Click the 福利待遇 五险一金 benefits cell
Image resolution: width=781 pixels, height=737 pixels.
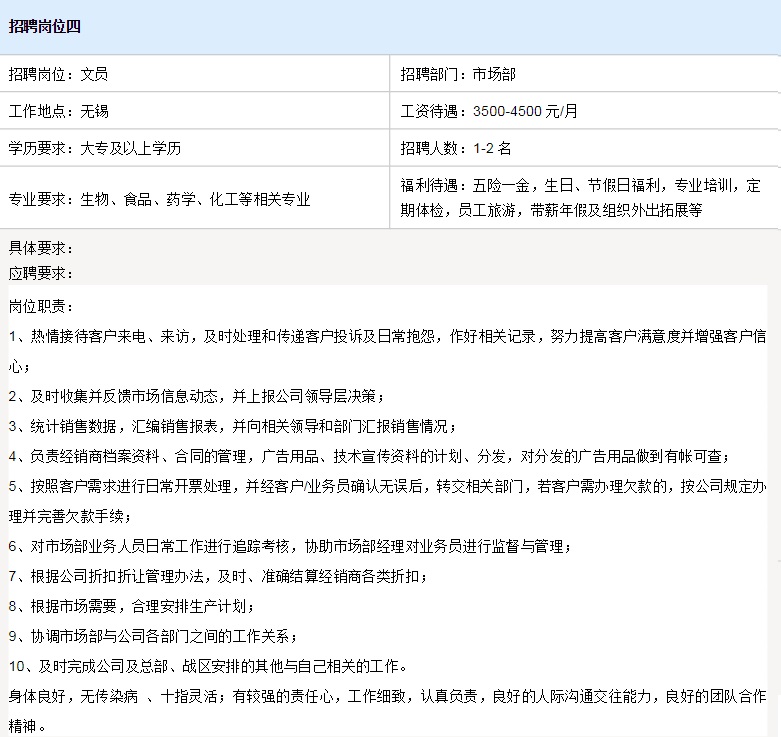tap(580, 198)
